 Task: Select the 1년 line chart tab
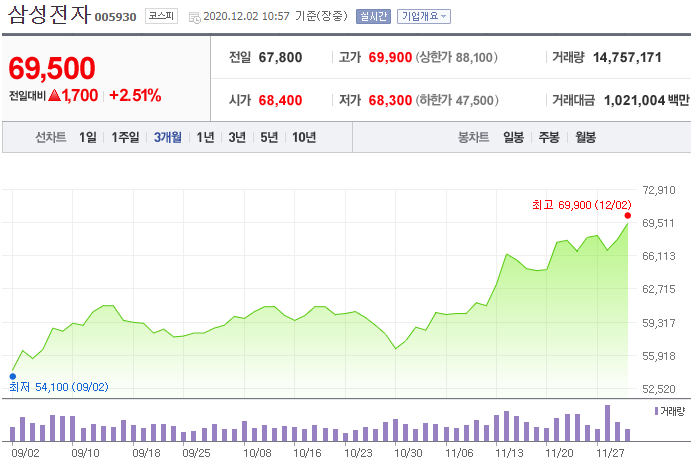[205, 137]
